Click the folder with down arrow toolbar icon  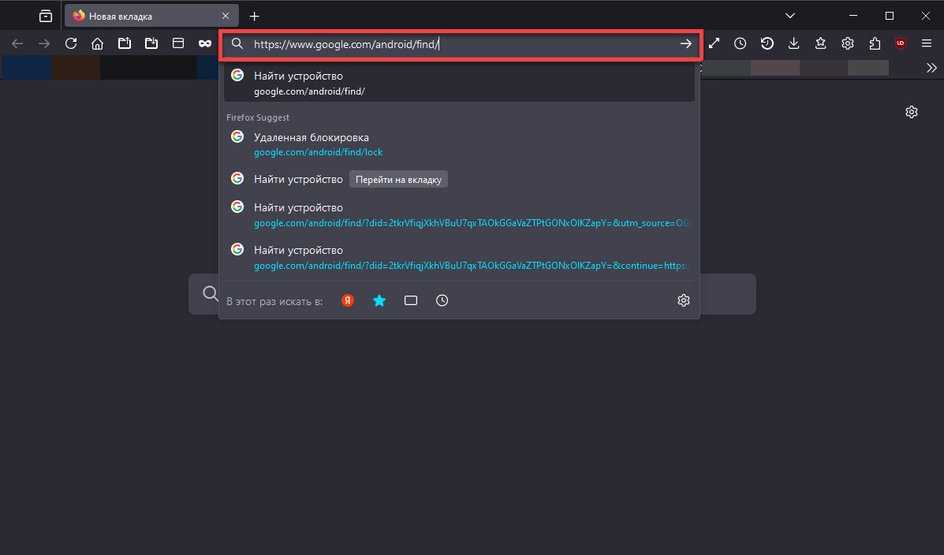pos(151,43)
